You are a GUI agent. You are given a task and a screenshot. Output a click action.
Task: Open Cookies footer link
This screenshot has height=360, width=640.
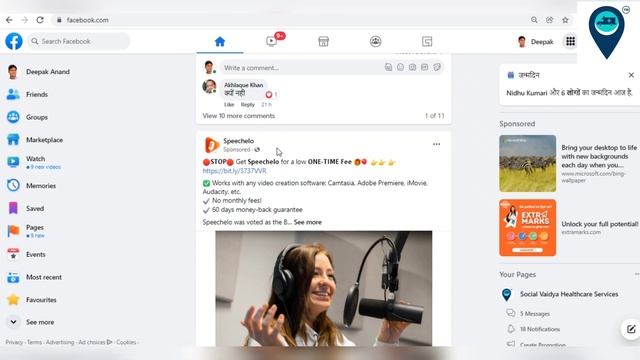[126, 342]
